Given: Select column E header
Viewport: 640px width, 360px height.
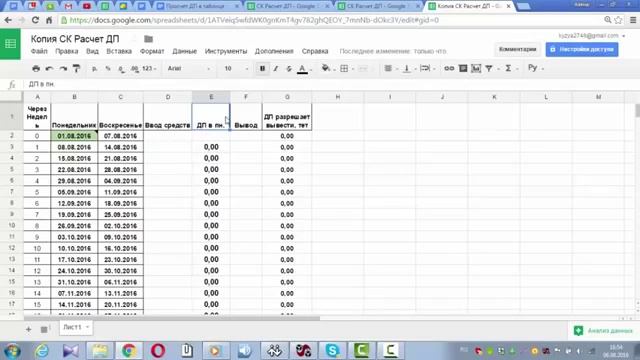Looking at the screenshot, I should pos(211,97).
